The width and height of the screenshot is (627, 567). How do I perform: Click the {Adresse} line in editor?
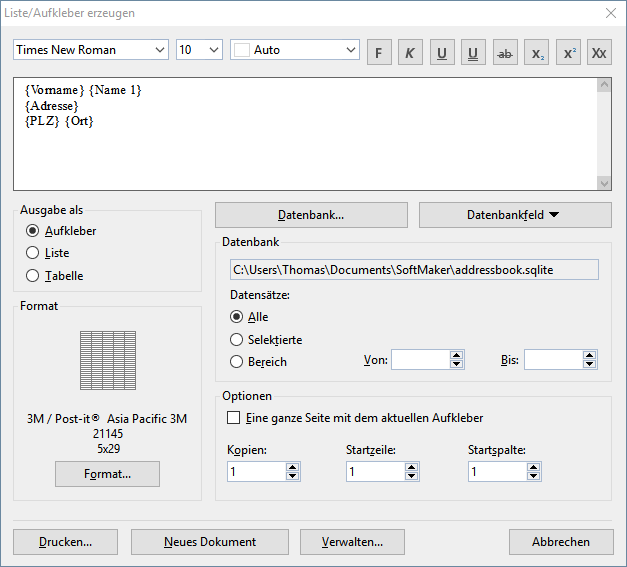[x=52, y=106]
